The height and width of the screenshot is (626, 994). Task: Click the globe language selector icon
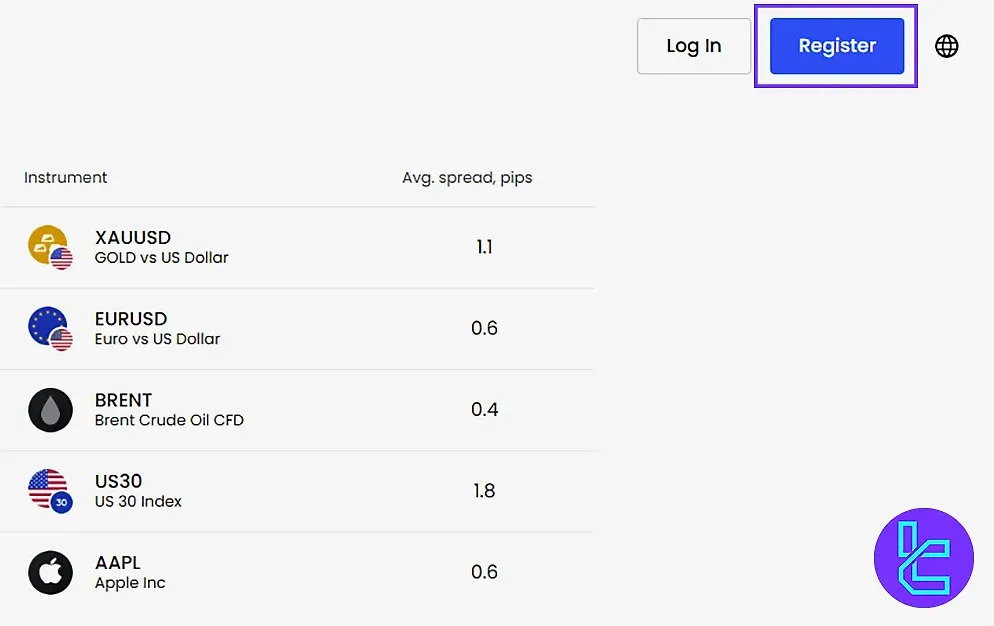point(946,46)
